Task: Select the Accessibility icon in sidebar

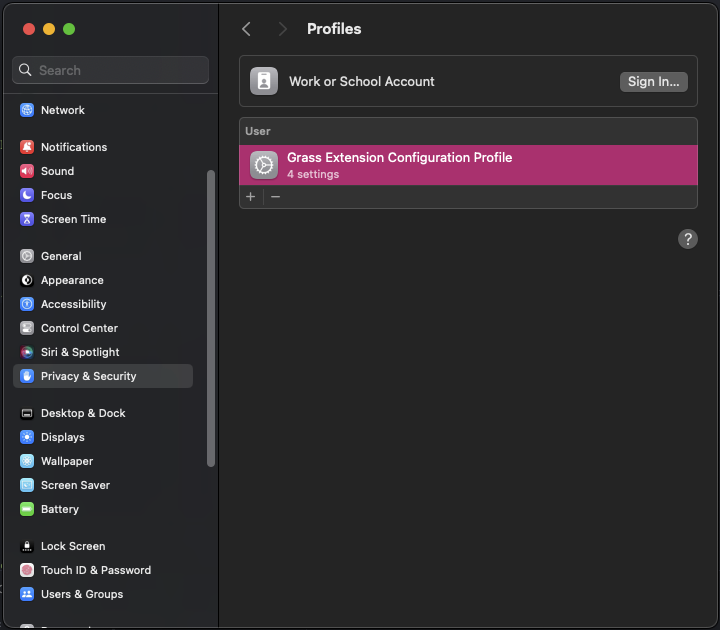Action: (x=27, y=304)
